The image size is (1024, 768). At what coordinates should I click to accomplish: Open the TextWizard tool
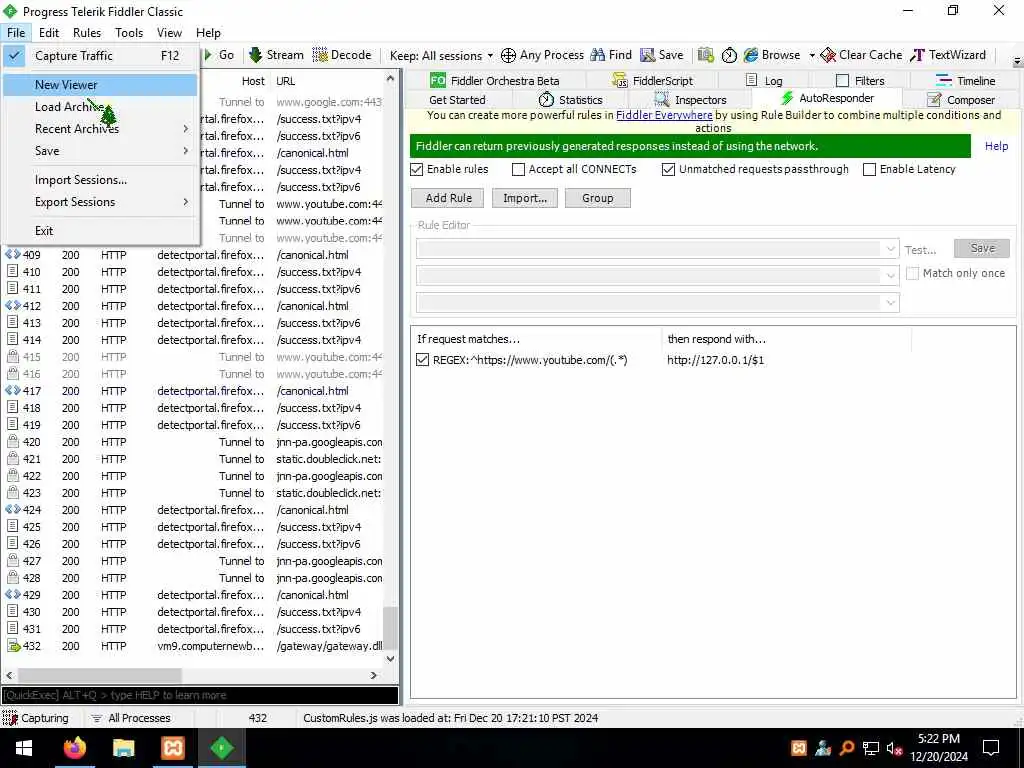948,55
